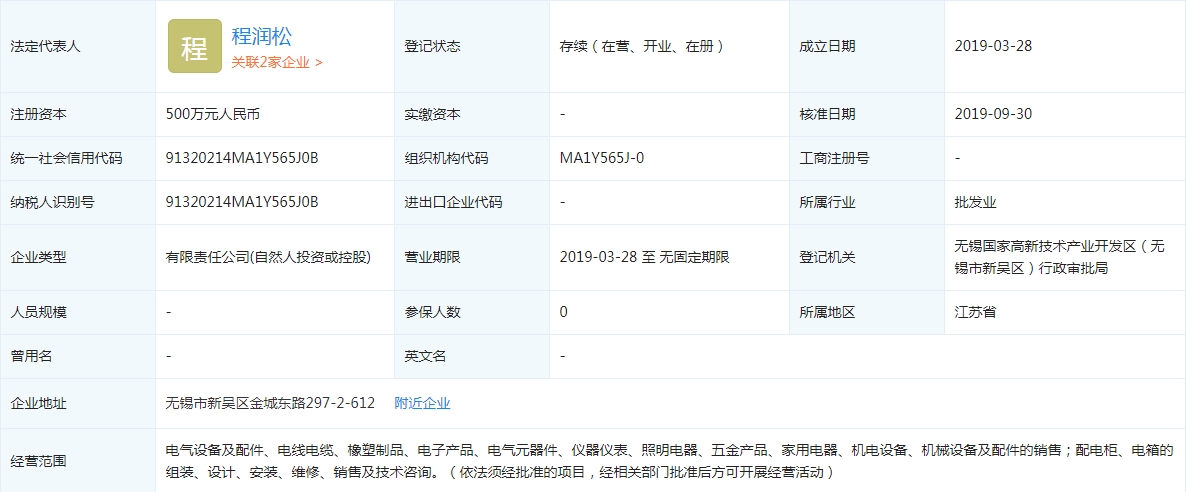Click the 批发业 industry value
The height and width of the screenshot is (492, 1189).
pyautogui.click(x=975, y=202)
